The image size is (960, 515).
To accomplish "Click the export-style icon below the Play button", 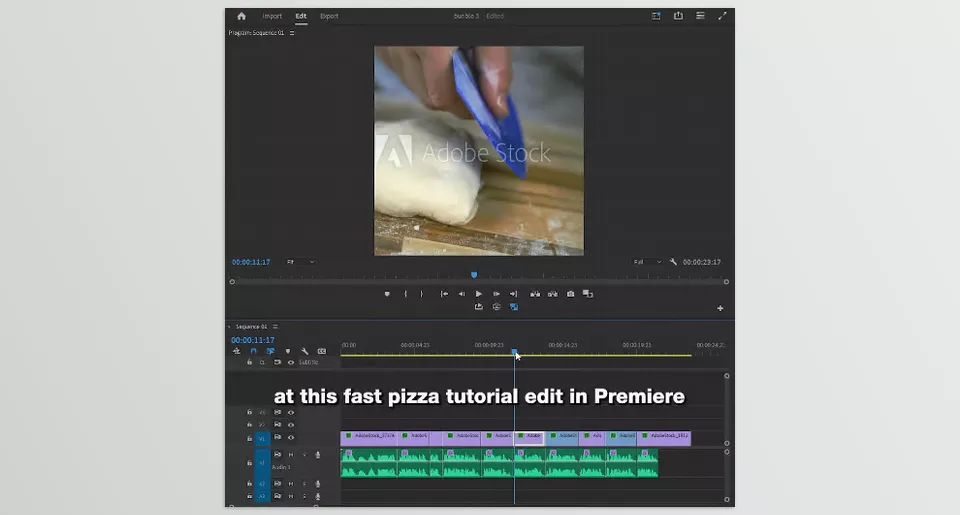I will pyautogui.click(x=479, y=307).
